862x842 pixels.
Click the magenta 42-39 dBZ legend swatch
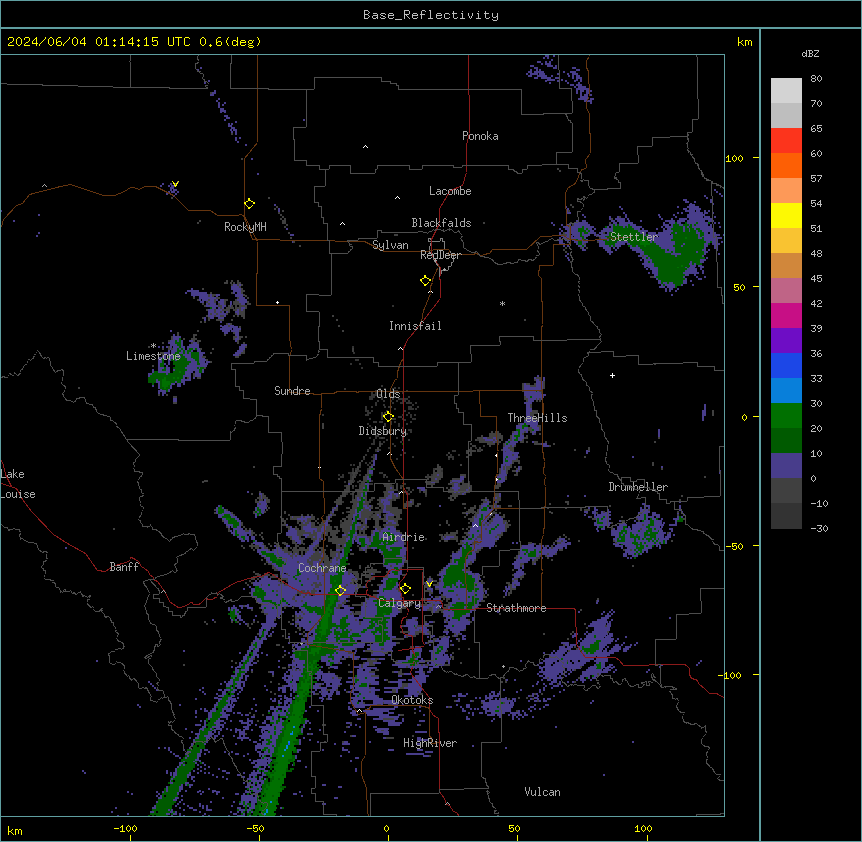pos(786,315)
